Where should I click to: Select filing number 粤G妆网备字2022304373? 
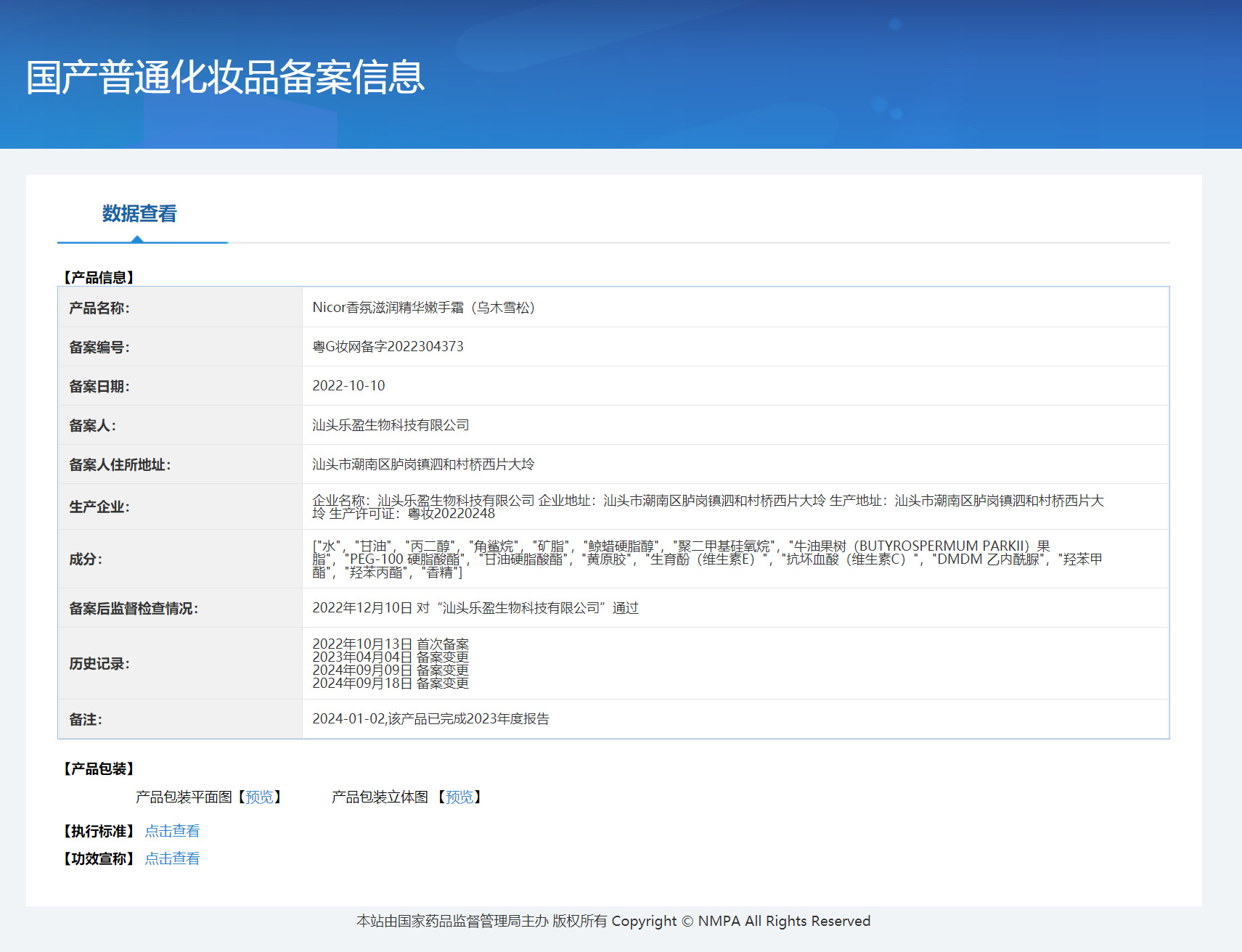point(388,347)
